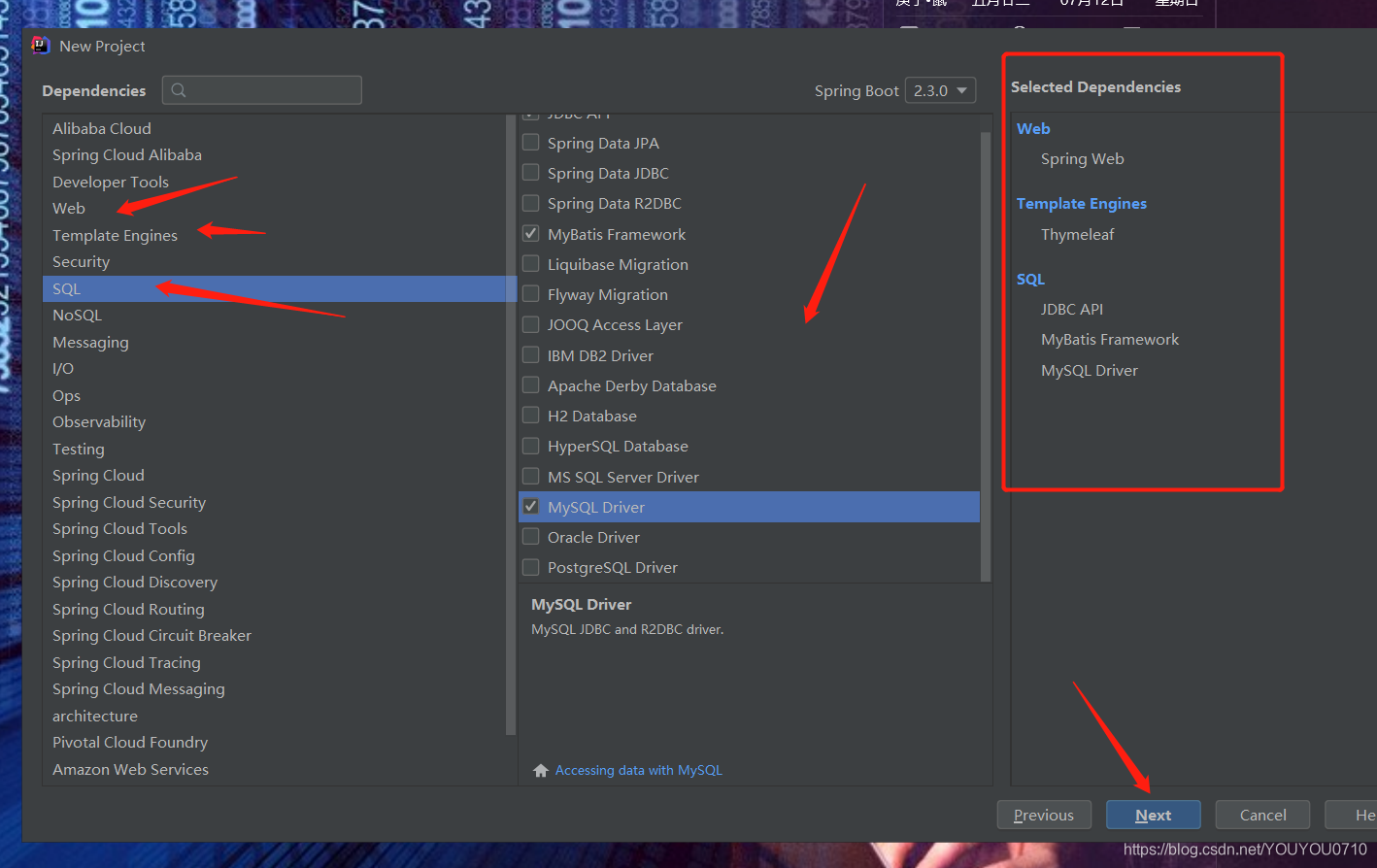Click the home icon beside Accessing data link
Viewport: 1377px width, 868px height.
[x=541, y=770]
